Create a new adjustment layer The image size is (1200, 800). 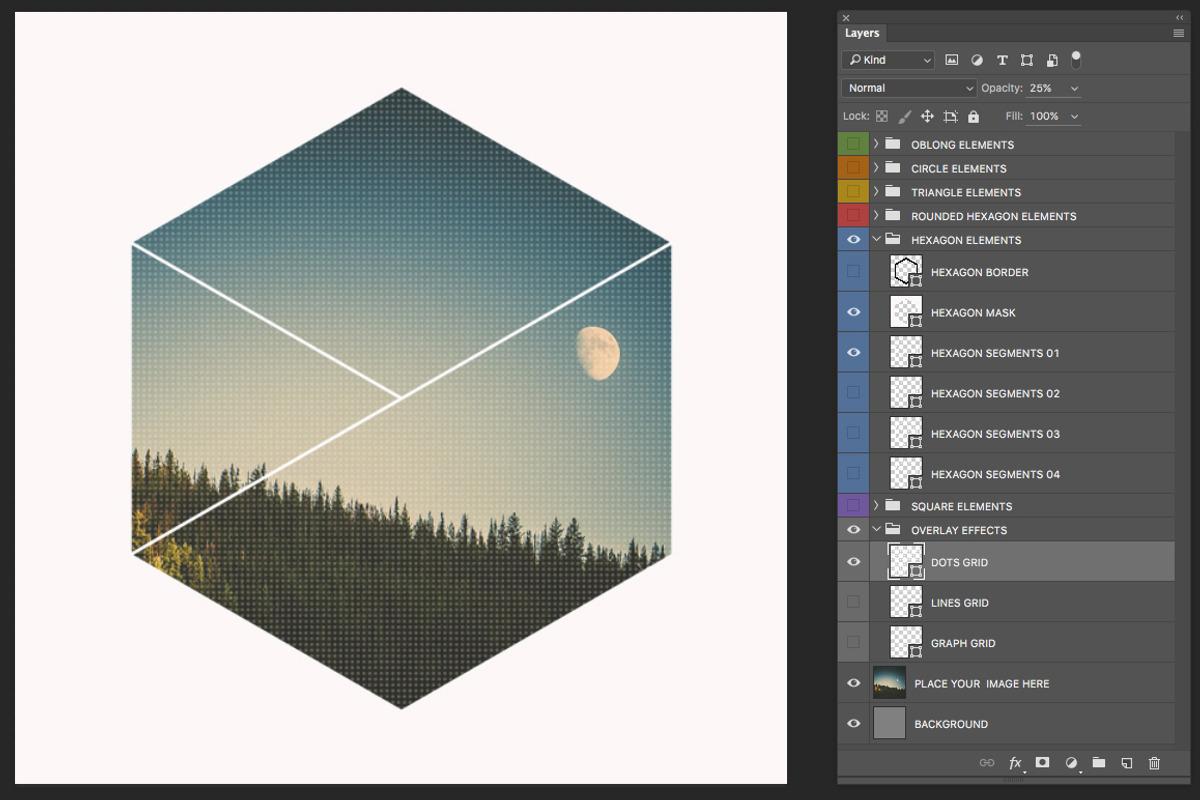[x=1070, y=762]
